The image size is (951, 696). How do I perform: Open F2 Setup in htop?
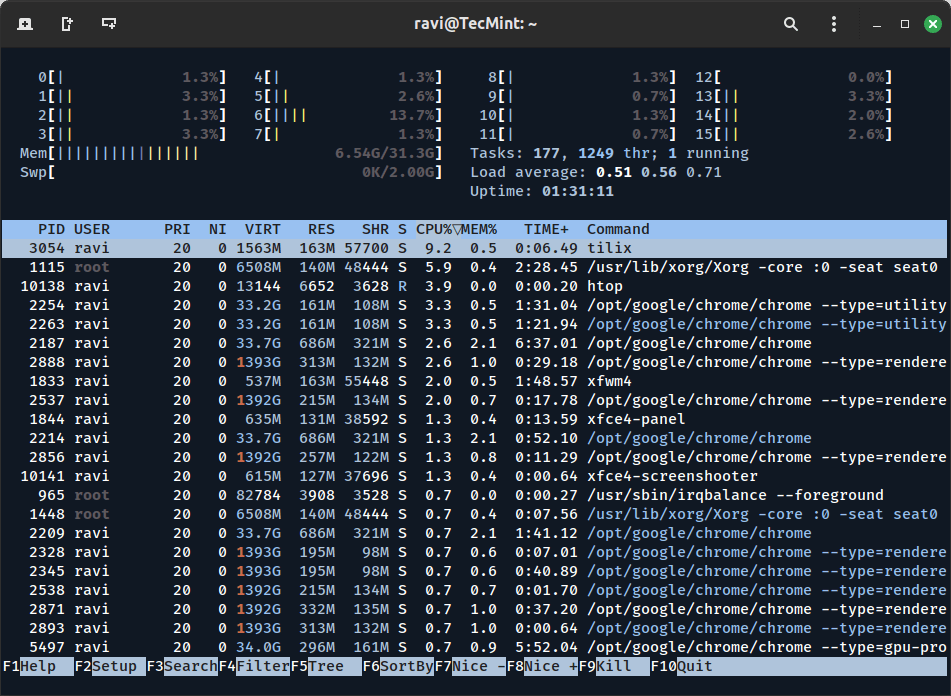click(110, 666)
